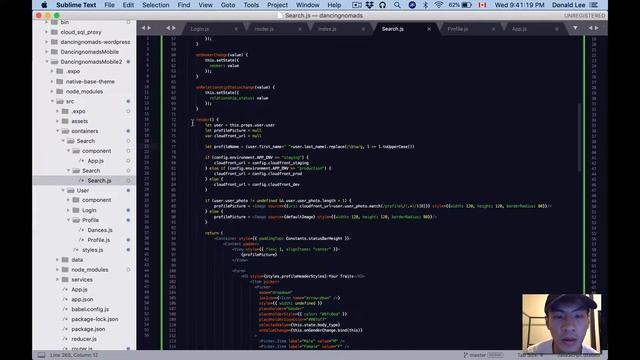Select the cloud_sql_proxy folder
The width and height of the screenshot is (640, 360).
[81, 32]
